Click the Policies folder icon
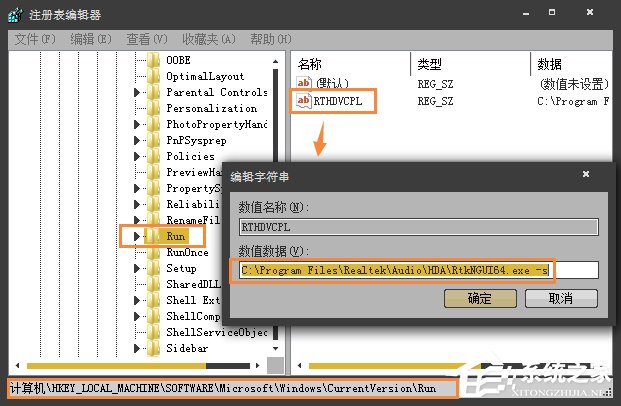This screenshot has height=406, width=621. coord(153,156)
